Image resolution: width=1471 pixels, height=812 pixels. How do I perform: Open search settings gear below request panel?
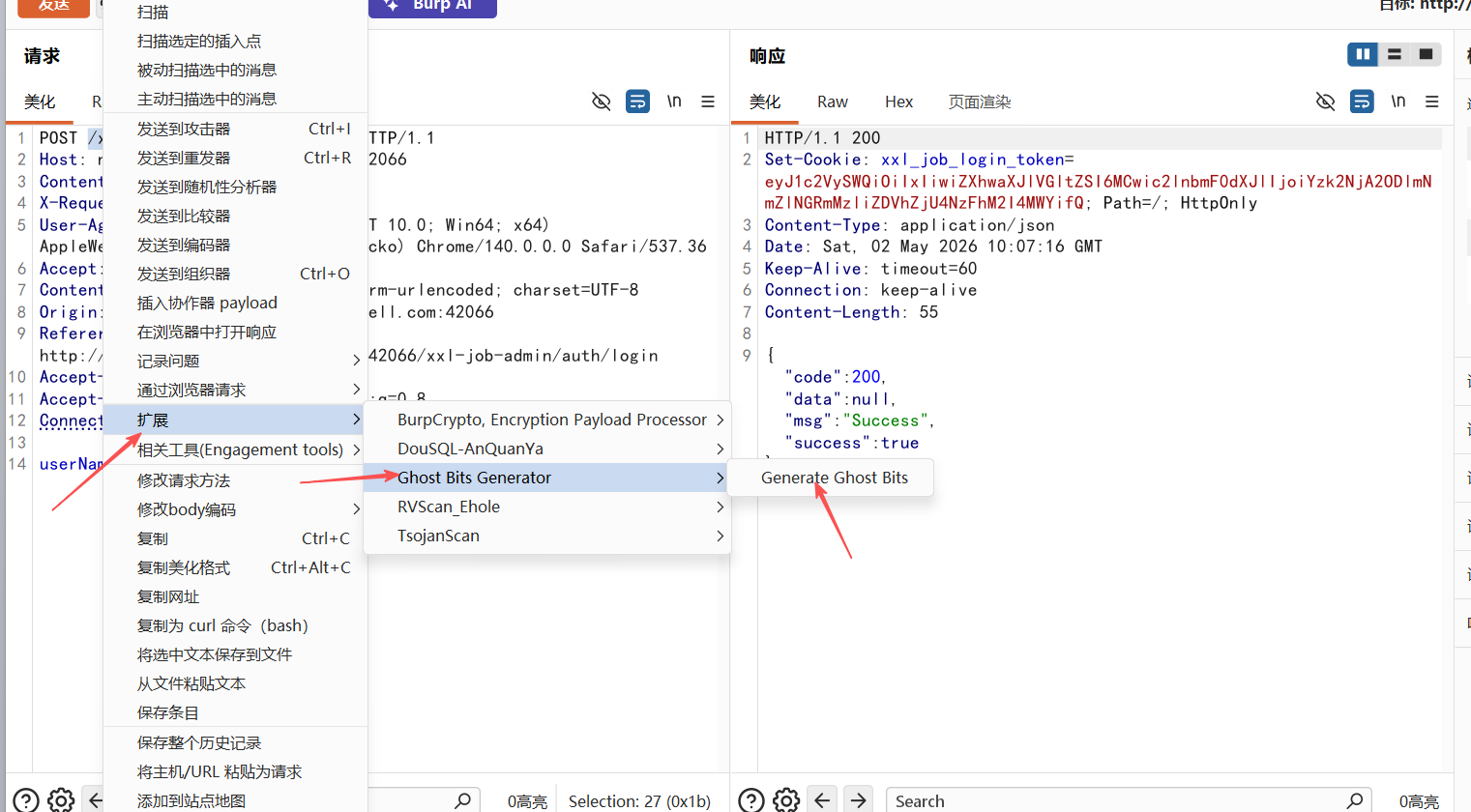click(61, 800)
